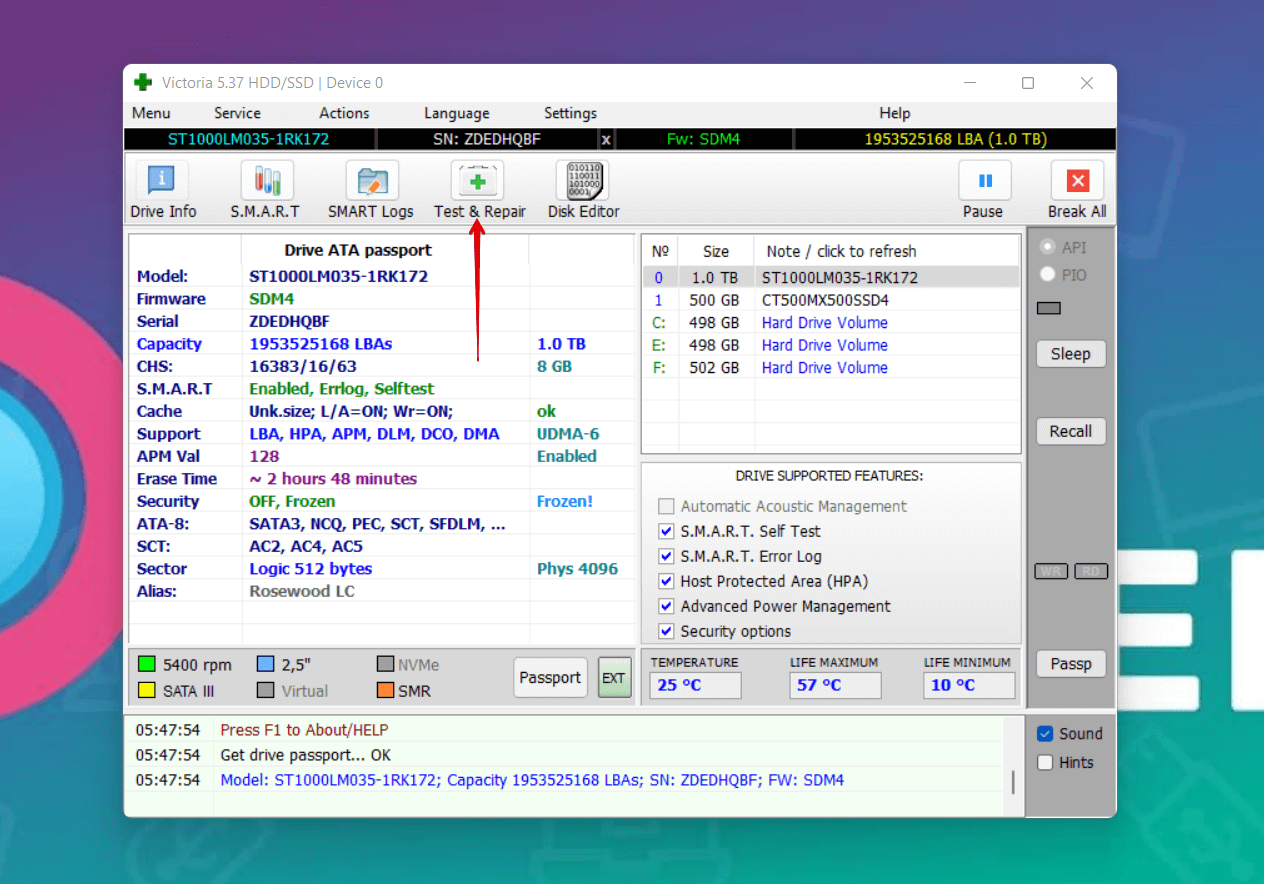This screenshot has width=1264, height=884.
Task: Click the log panel scrollbar
Action: pyautogui.click(x=1012, y=781)
